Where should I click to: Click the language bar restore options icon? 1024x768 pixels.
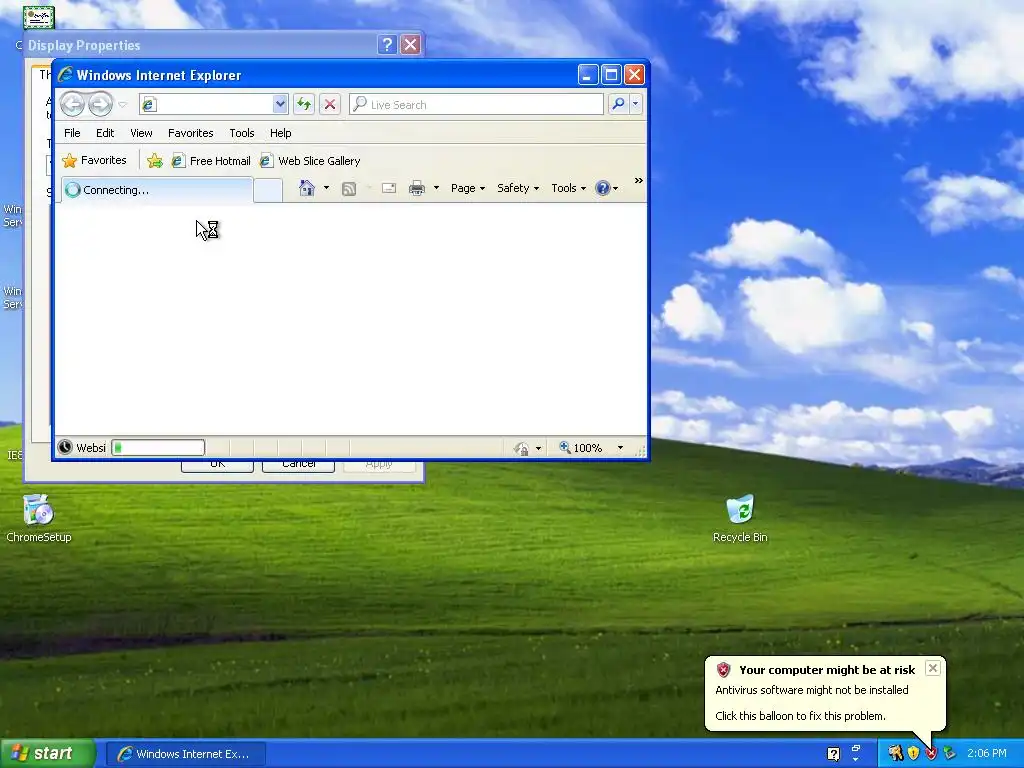(x=856, y=748)
